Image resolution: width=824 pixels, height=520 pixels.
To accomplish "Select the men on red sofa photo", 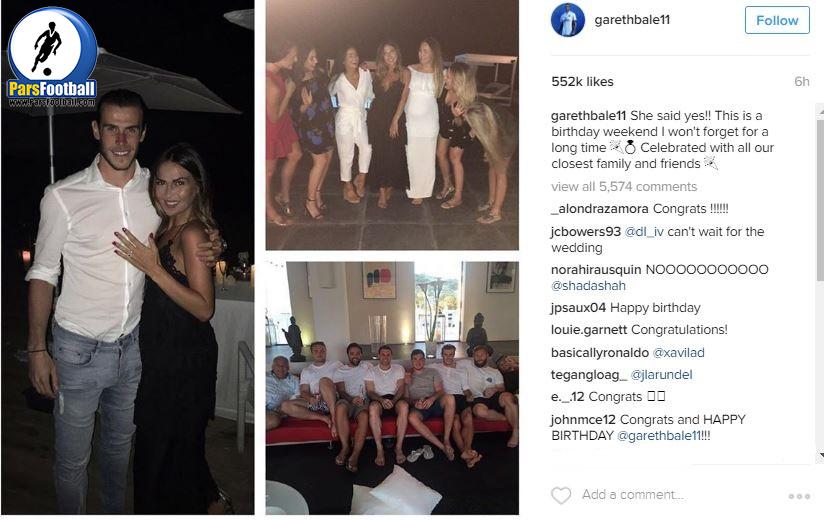I will click(392, 388).
